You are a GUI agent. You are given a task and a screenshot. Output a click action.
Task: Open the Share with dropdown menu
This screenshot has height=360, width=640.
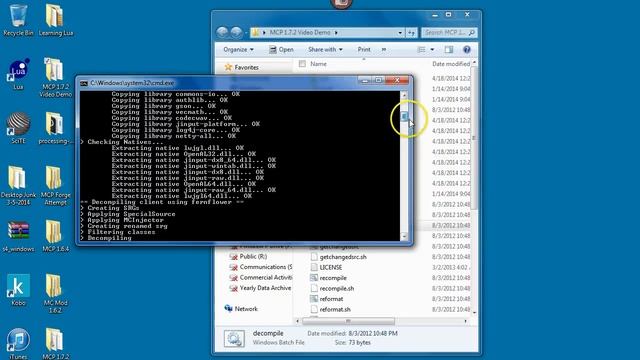(x=325, y=49)
